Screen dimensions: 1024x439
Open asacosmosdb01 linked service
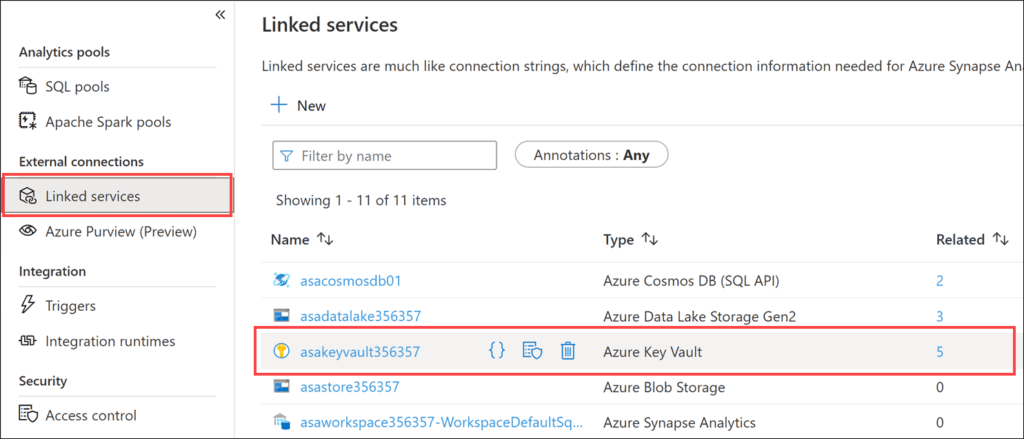[350, 281]
